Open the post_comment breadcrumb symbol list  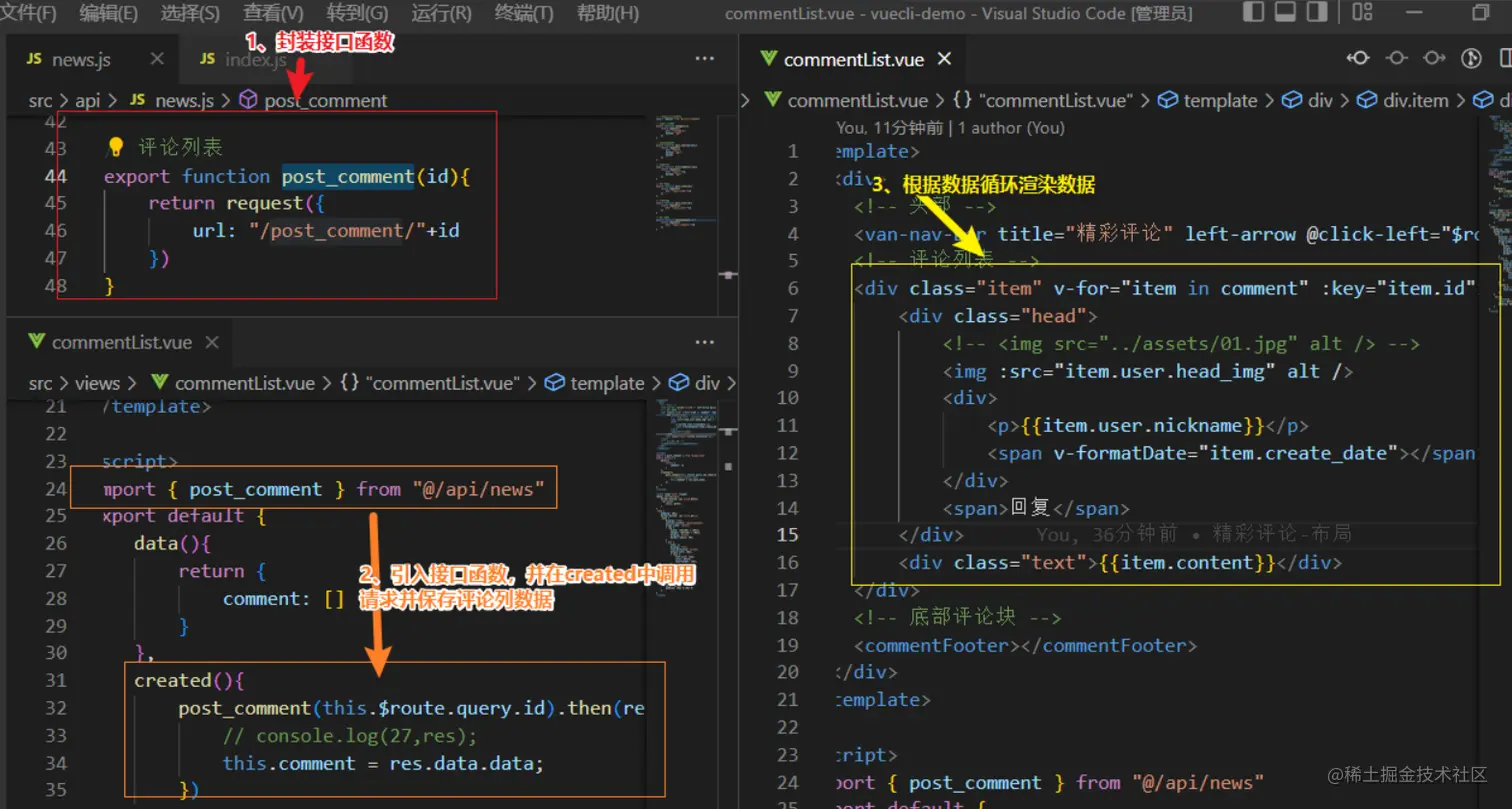(x=326, y=100)
